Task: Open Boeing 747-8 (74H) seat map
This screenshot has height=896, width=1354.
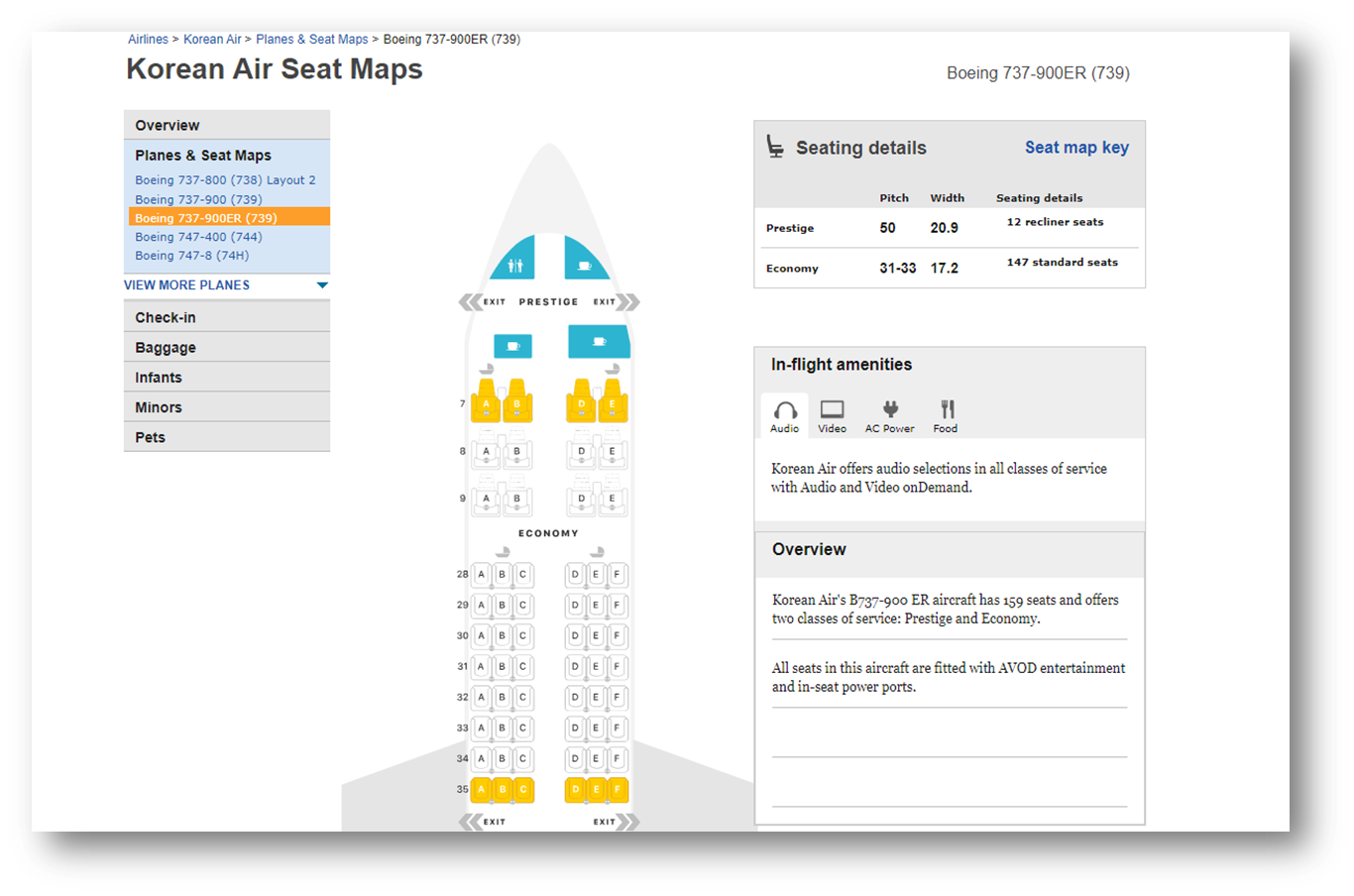Action: click(191, 256)
